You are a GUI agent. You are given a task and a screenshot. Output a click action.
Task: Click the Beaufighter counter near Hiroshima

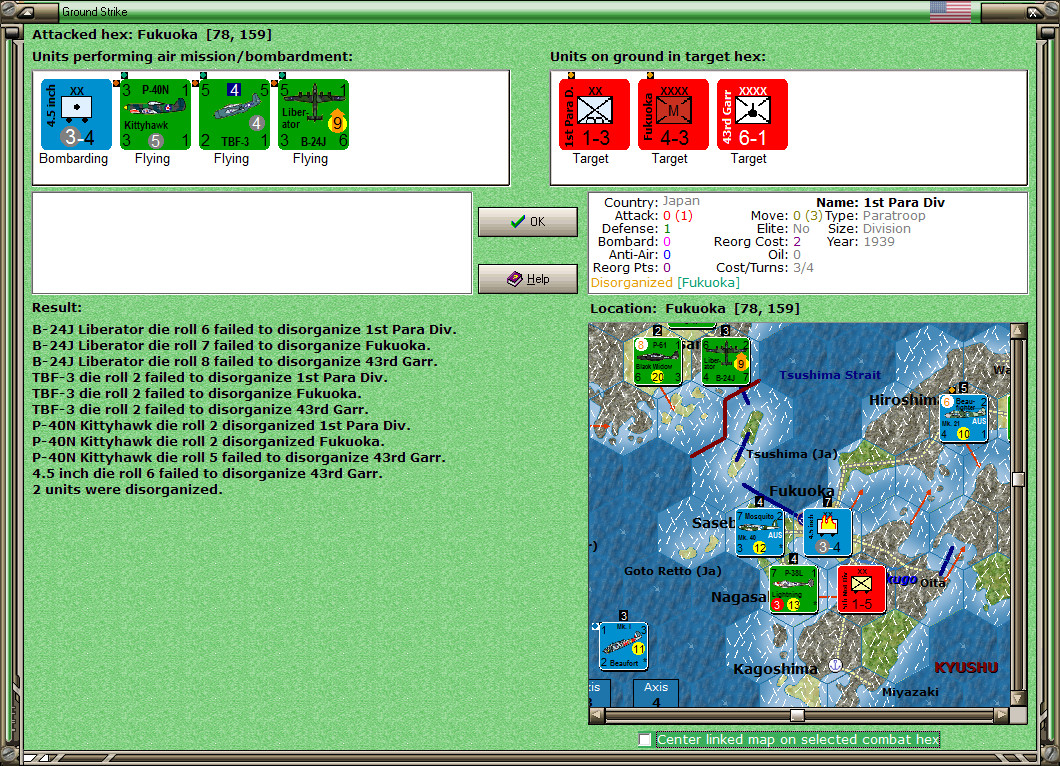964,418
